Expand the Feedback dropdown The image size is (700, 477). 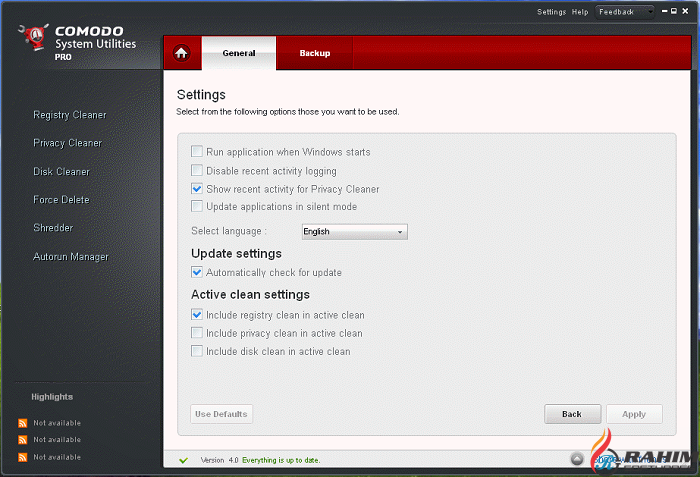point(625,12)
